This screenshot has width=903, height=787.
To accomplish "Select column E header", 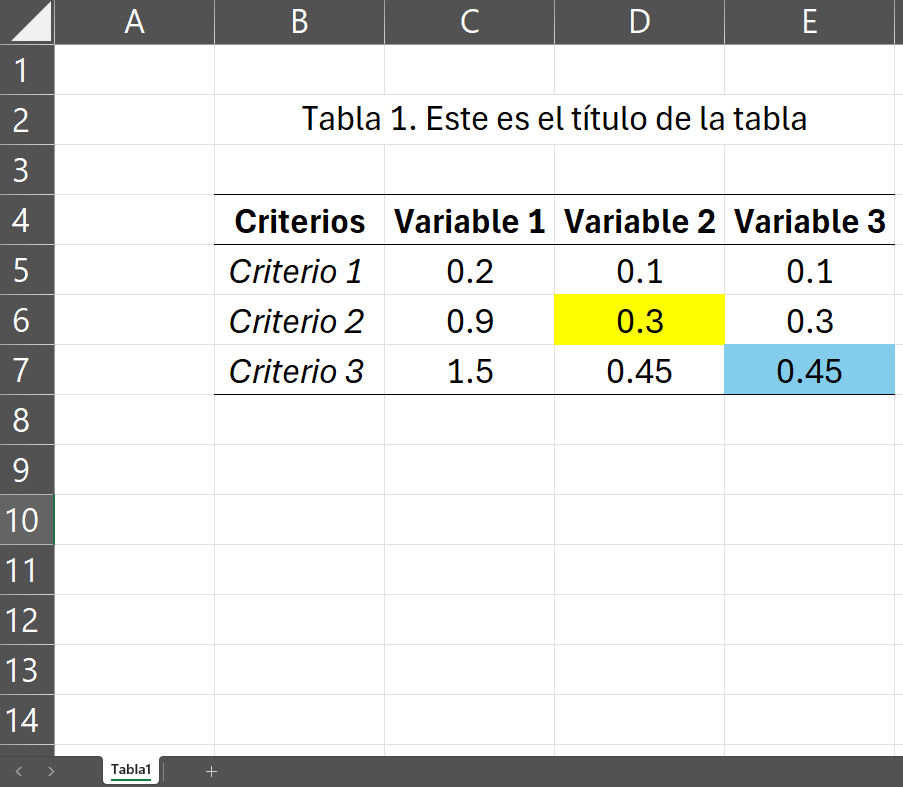I will (x=809, y=22).
